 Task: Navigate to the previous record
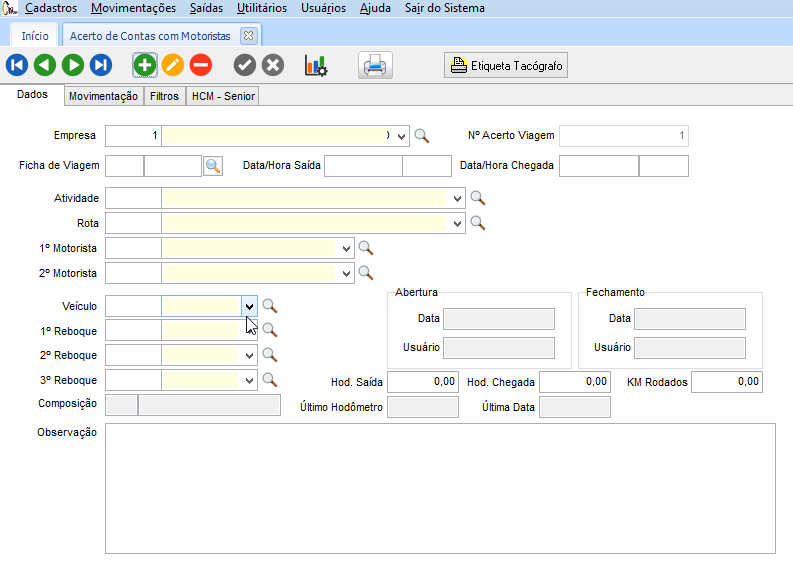tap(44, 66)
